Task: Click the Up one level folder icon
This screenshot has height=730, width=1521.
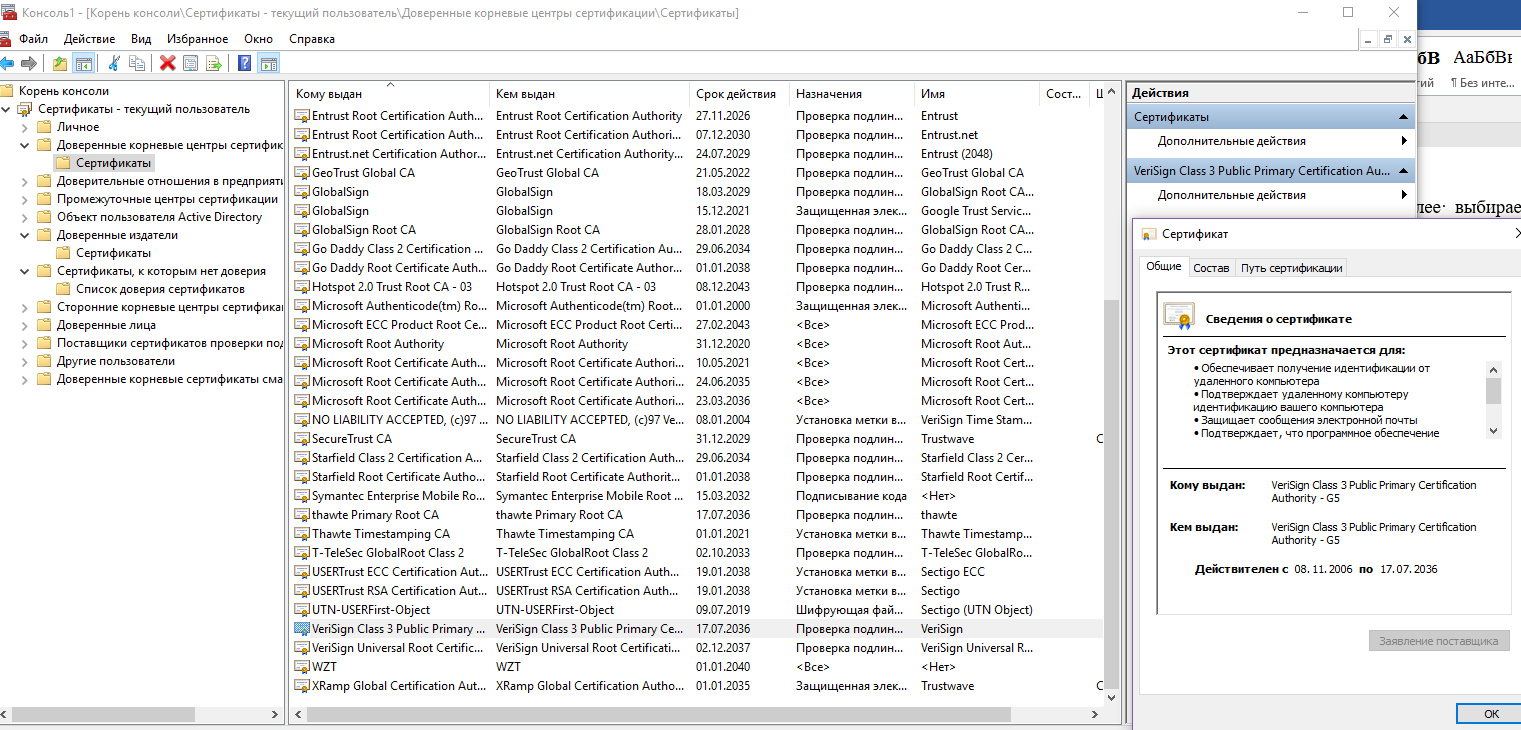Action: point(60,63)
